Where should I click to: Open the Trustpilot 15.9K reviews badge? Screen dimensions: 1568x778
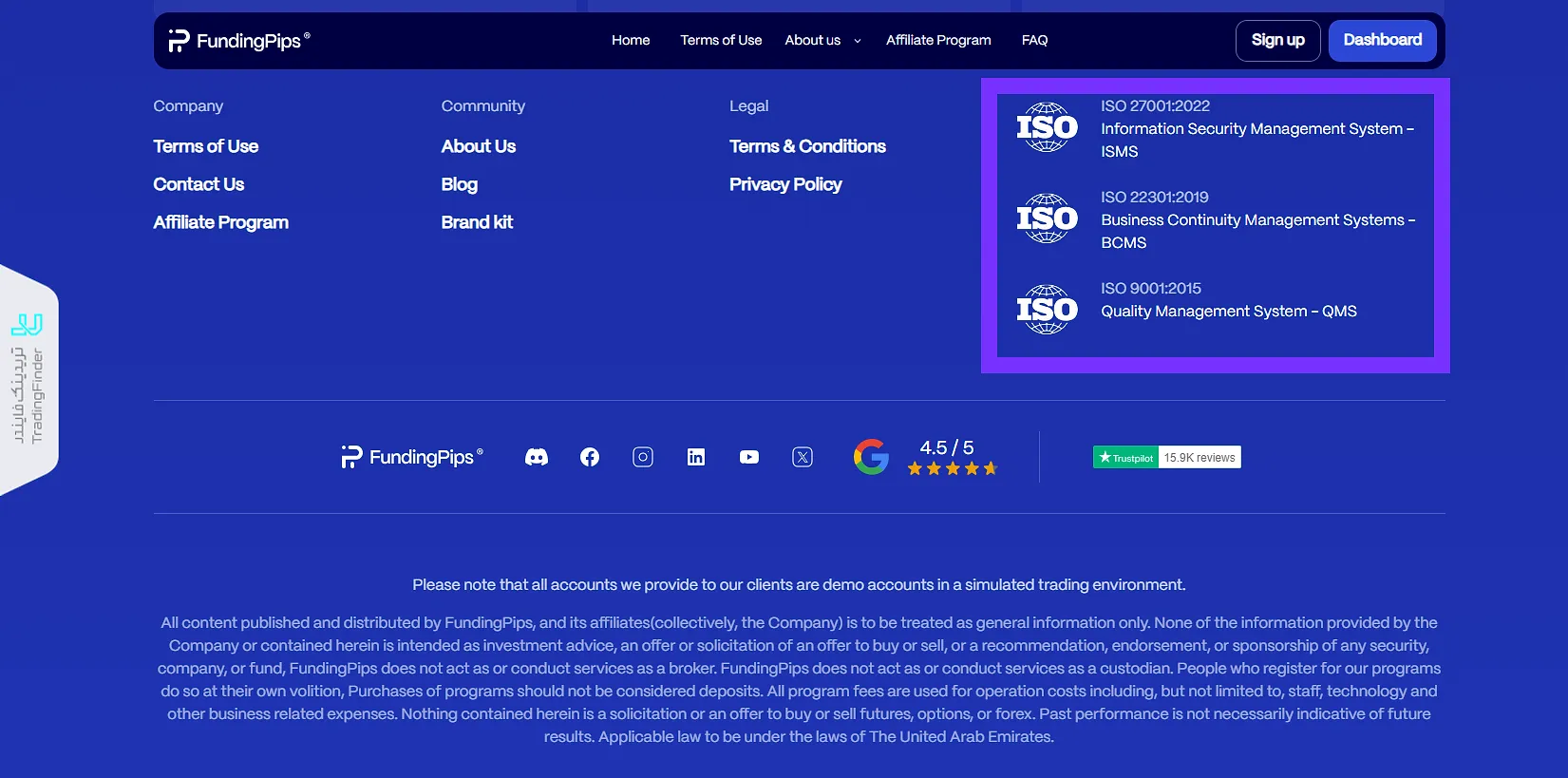[1166, 458]
